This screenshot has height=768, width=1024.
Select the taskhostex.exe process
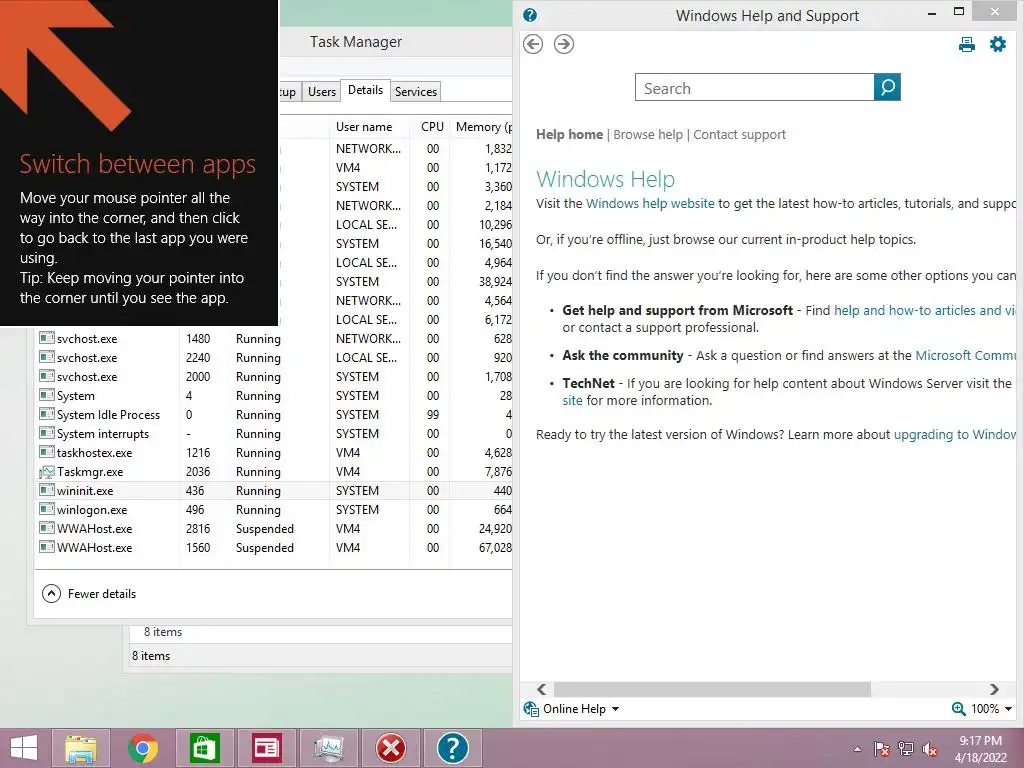tap(274, 453)
